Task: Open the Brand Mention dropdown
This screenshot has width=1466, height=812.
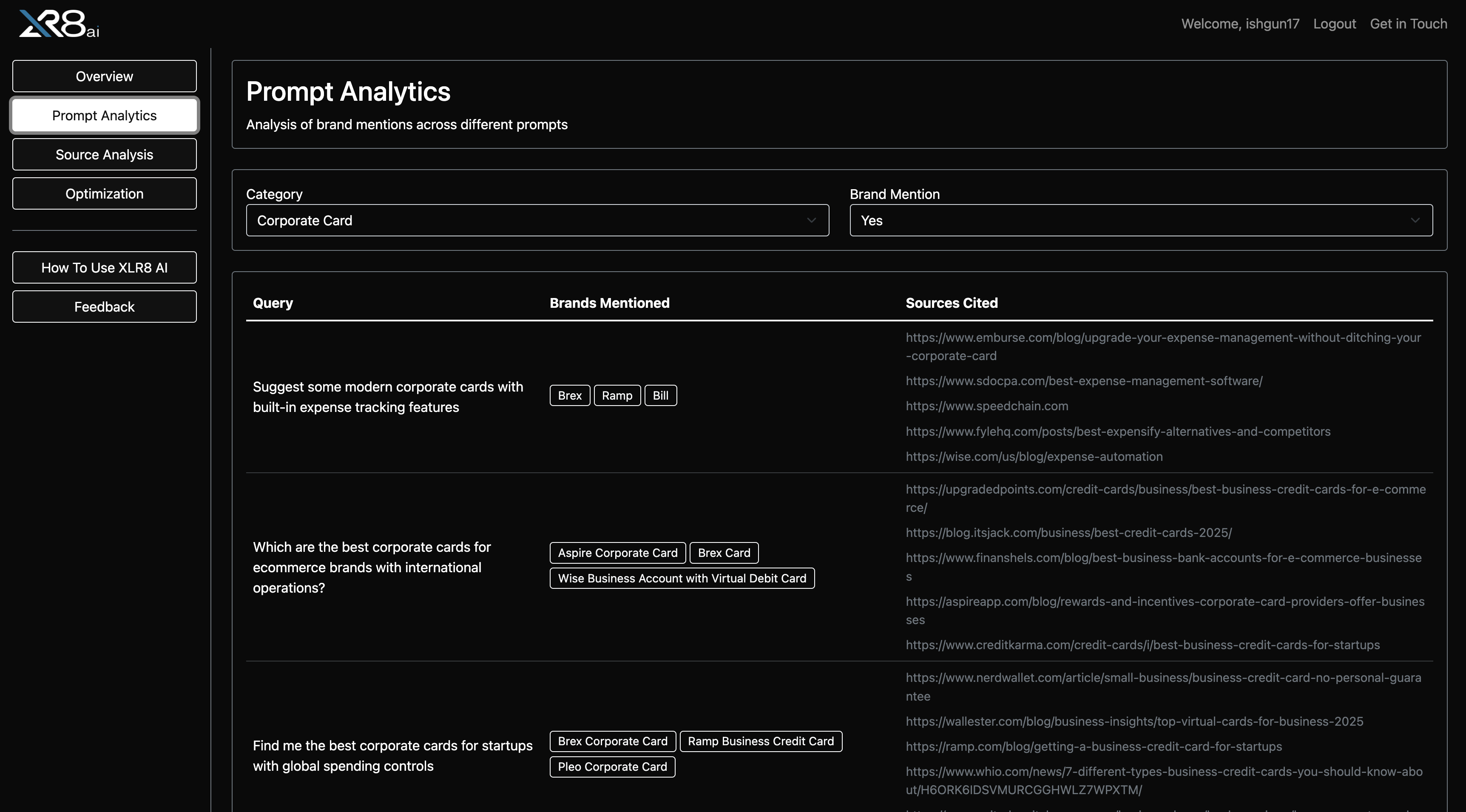Action: click(x=1141, y=220)
